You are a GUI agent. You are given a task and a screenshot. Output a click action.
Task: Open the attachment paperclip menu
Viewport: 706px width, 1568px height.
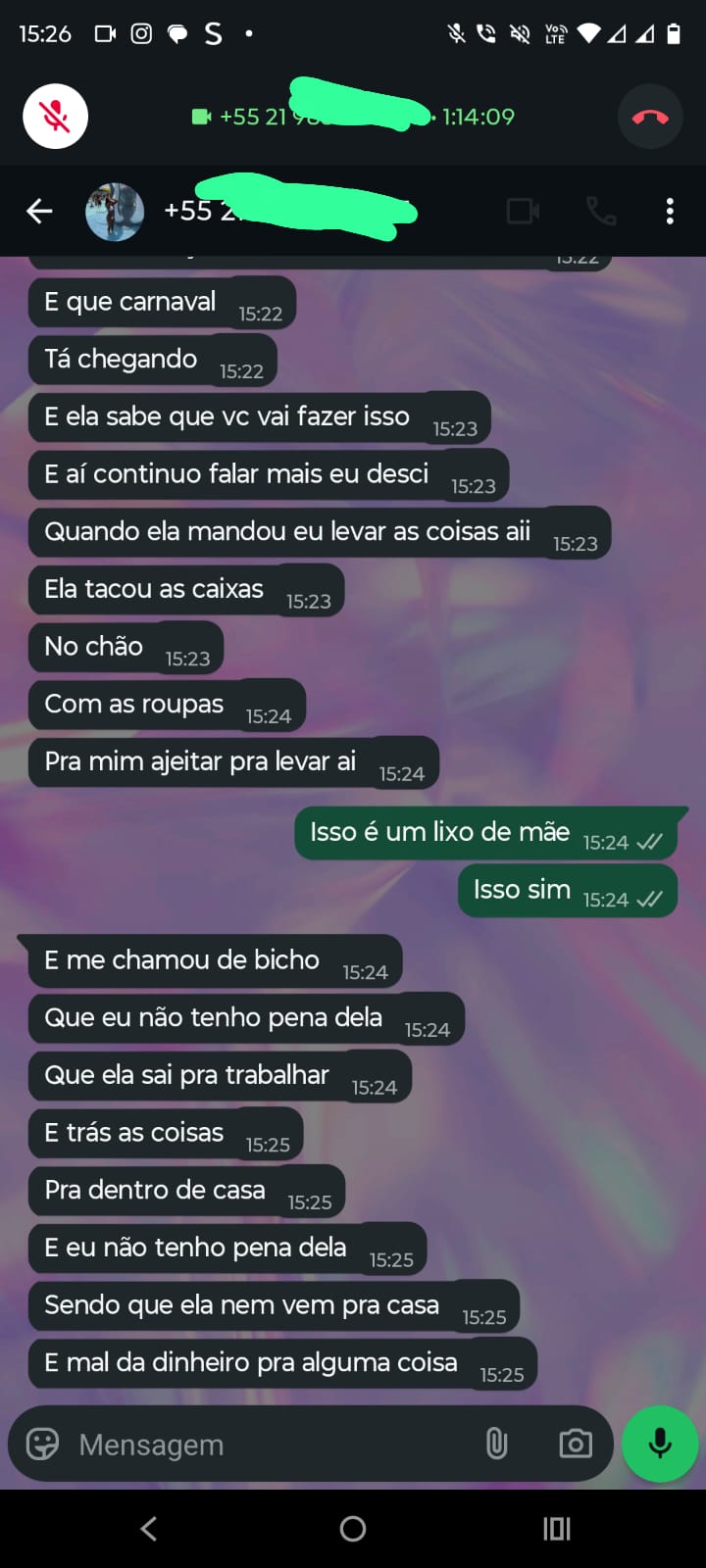coord(497,1444)
